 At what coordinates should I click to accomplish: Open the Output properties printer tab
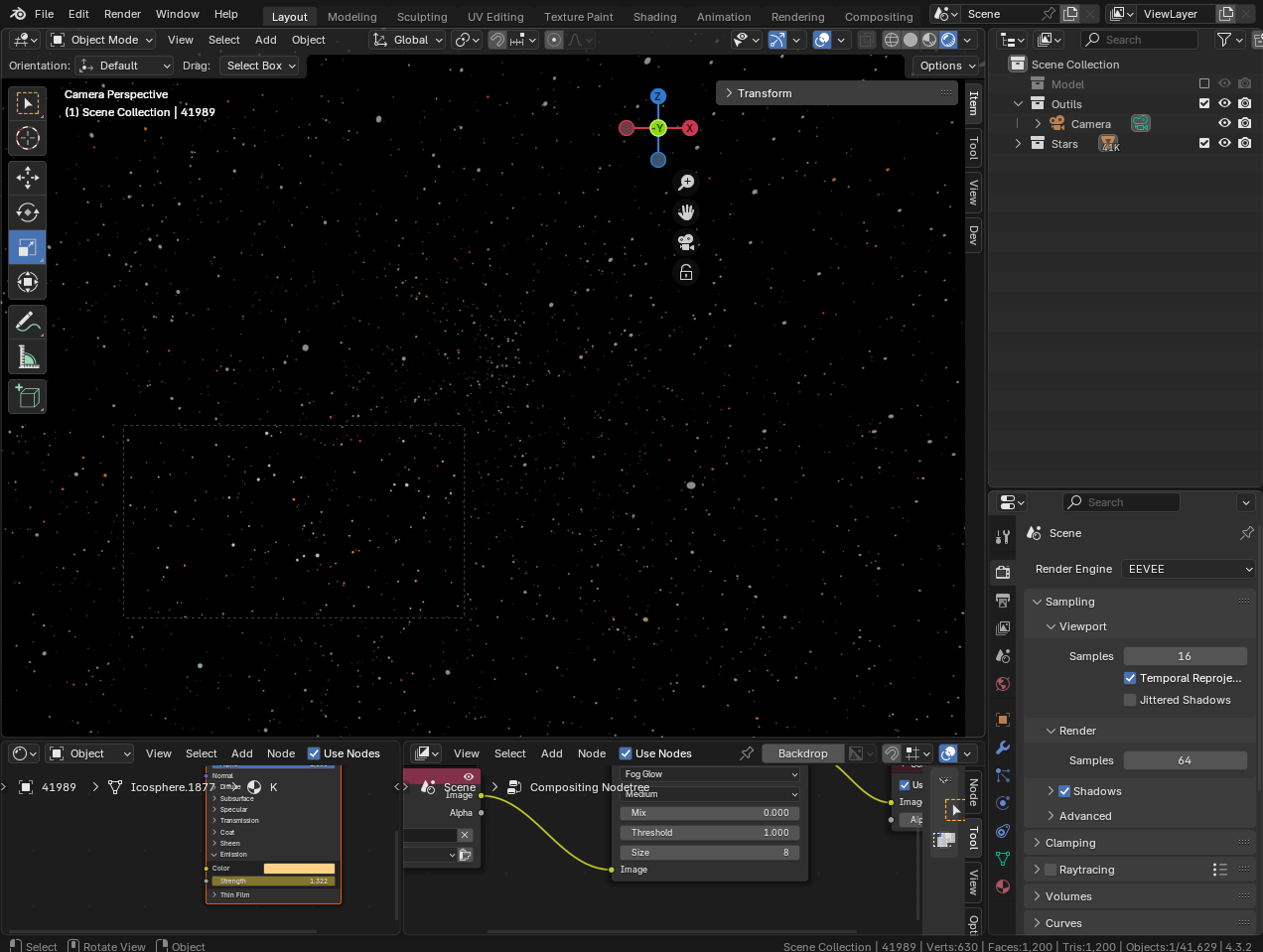(1002, 600)
